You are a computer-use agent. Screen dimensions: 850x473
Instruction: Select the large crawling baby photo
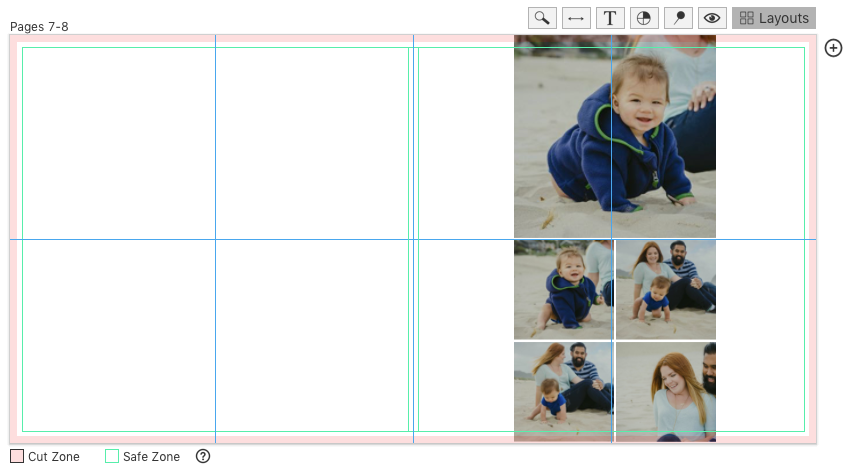coord(615,137)
